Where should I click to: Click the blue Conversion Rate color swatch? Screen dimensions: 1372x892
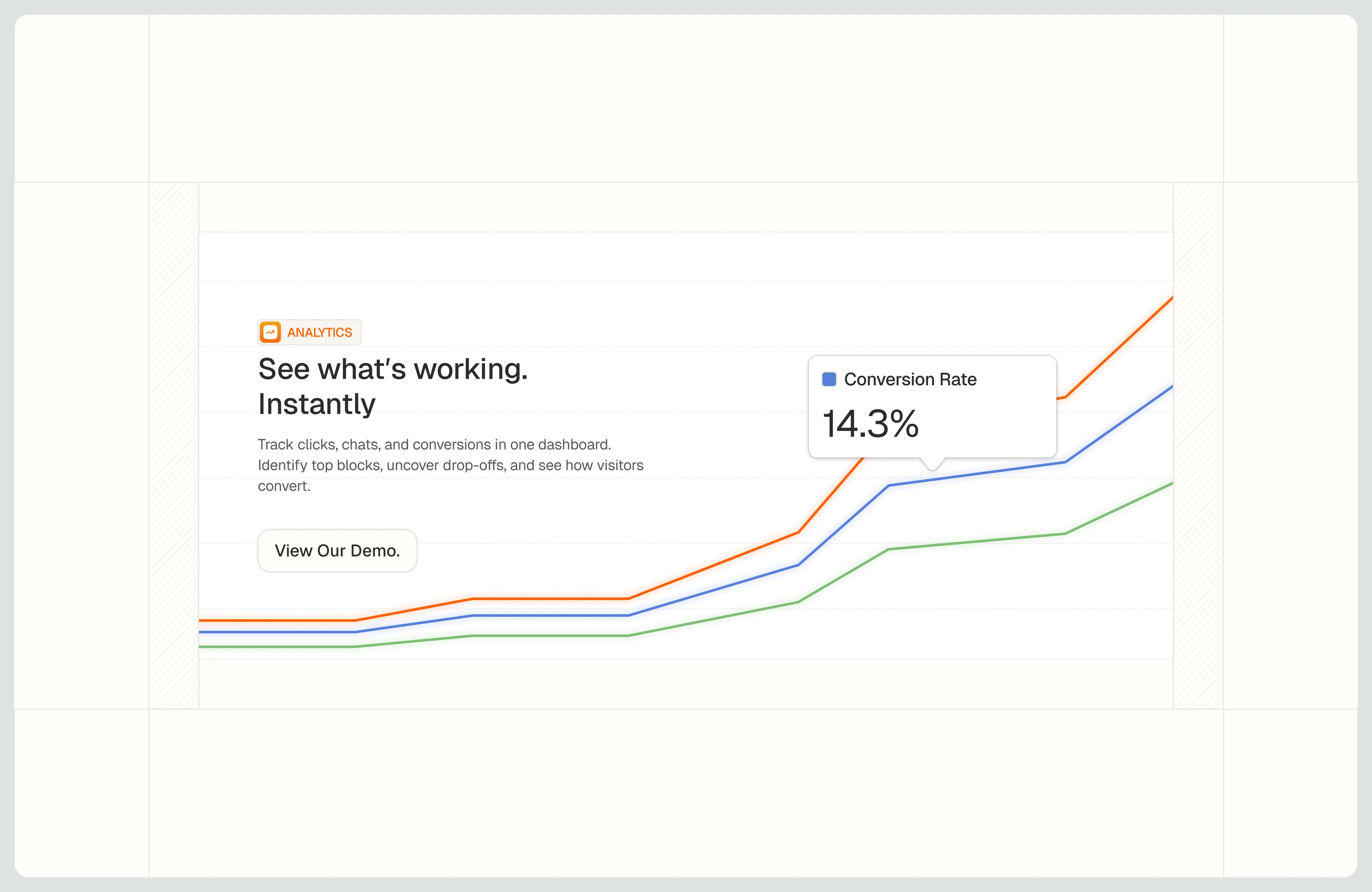(829, 380)
